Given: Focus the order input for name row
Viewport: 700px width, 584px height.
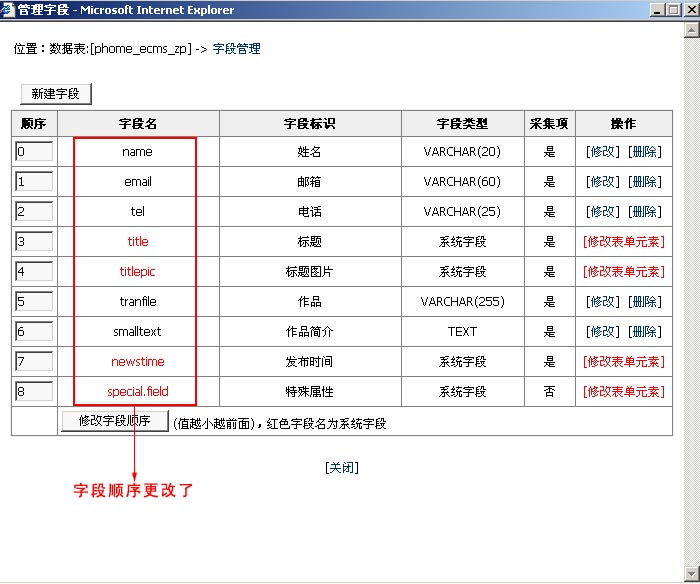Looking at the screenshot, I should (x=34, y=152).
